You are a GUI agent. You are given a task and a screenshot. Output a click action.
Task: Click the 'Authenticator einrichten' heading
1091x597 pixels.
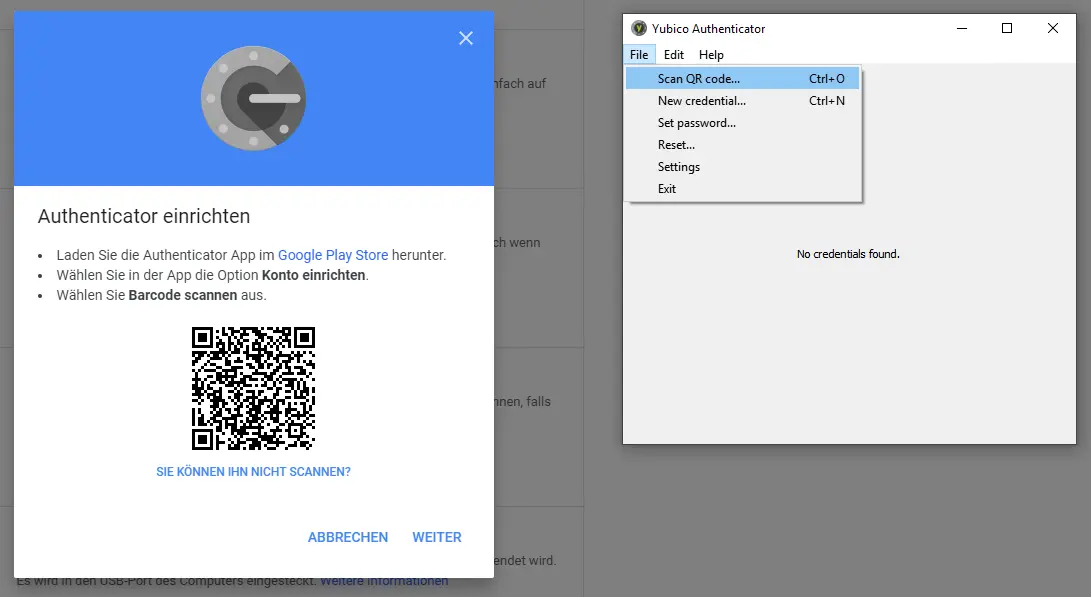pyautogui.click(x=144, y=216)
